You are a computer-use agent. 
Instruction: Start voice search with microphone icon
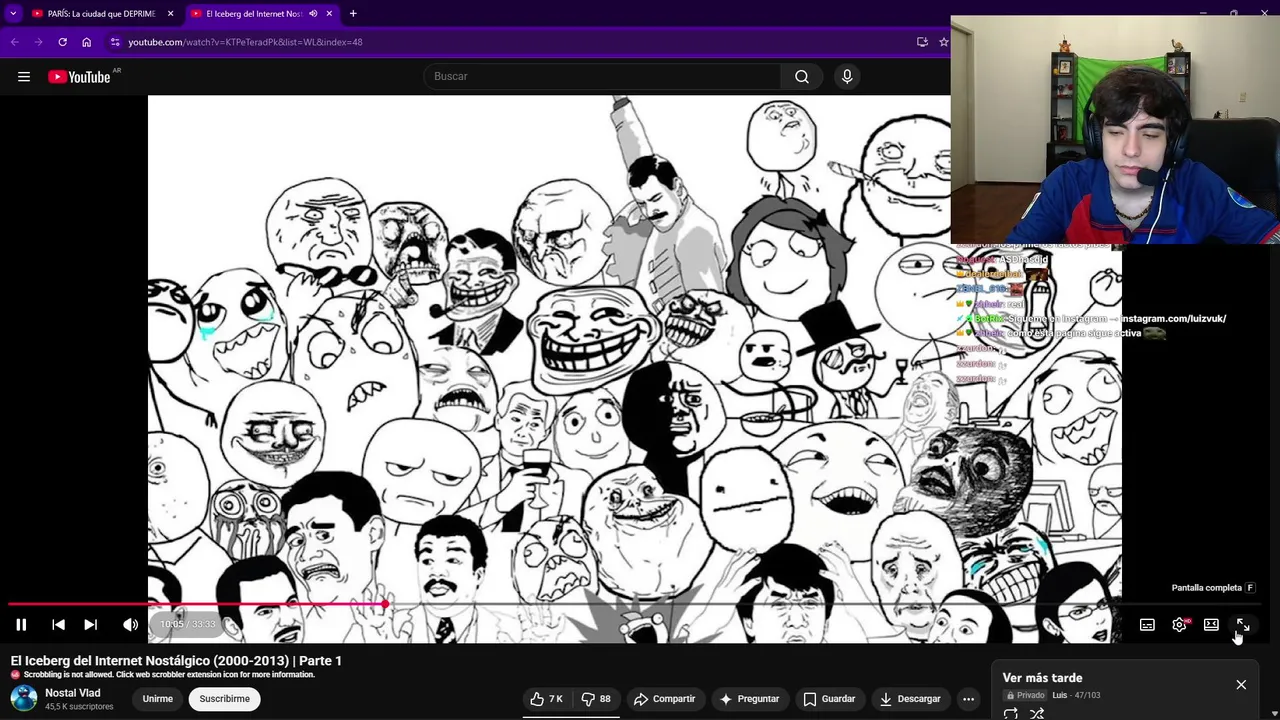(847, 77)
